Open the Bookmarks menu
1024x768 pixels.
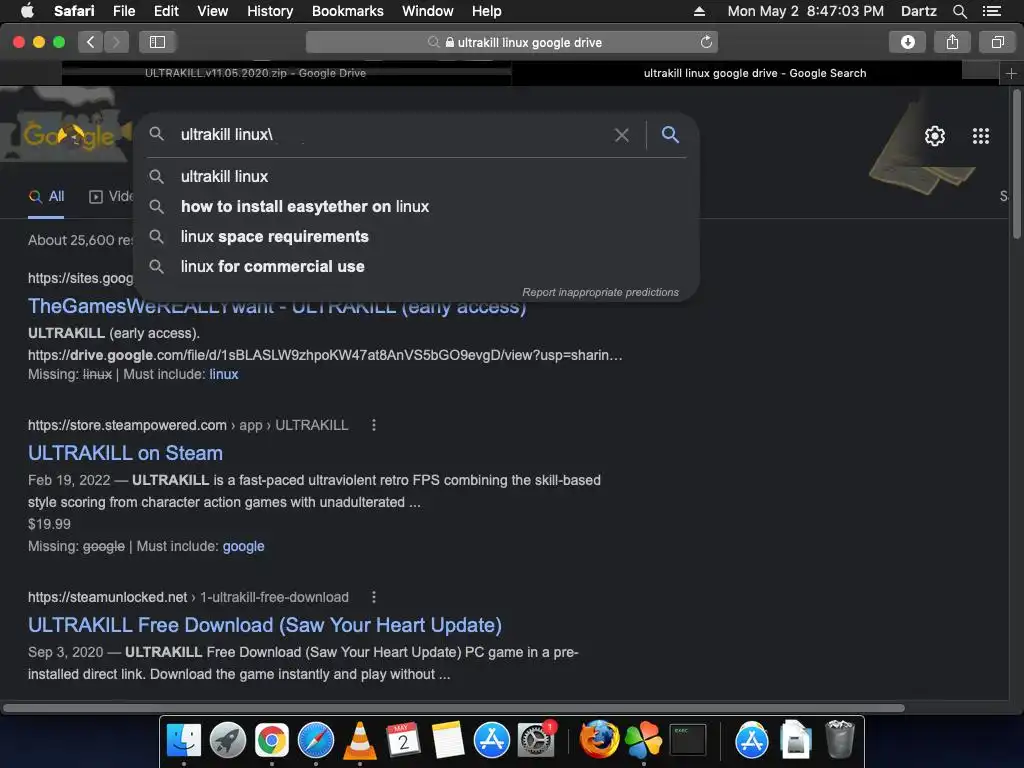(347, 11)
